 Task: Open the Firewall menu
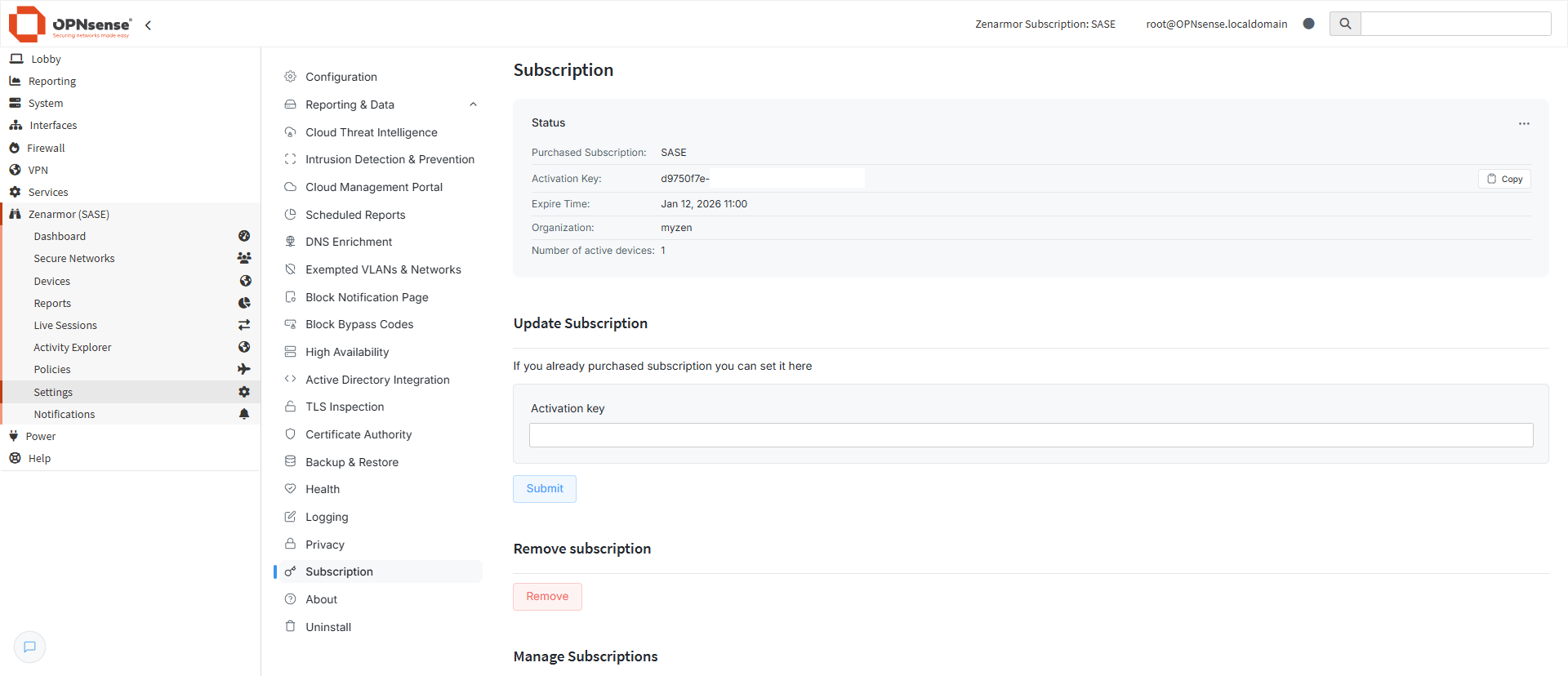click(x=46, y=148)
